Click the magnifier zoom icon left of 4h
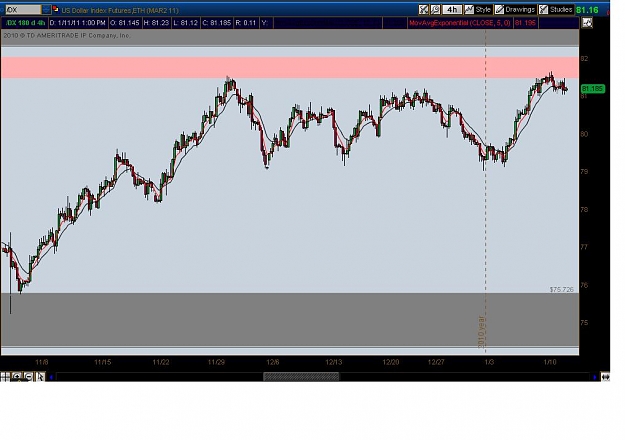Screen dimensions: 625x440 click(x=435, y=10)
